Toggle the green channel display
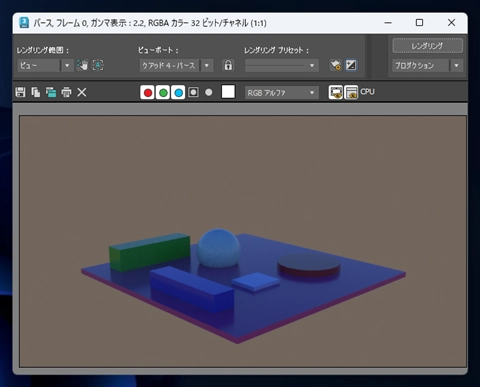Screen dimensions: 480x387 click(x=163, y=92)
